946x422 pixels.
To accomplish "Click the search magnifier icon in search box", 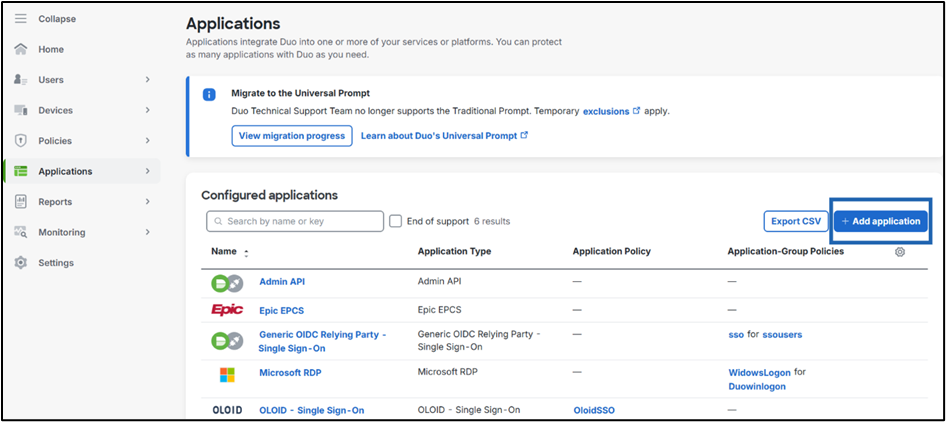I will (x=218, y=222).
